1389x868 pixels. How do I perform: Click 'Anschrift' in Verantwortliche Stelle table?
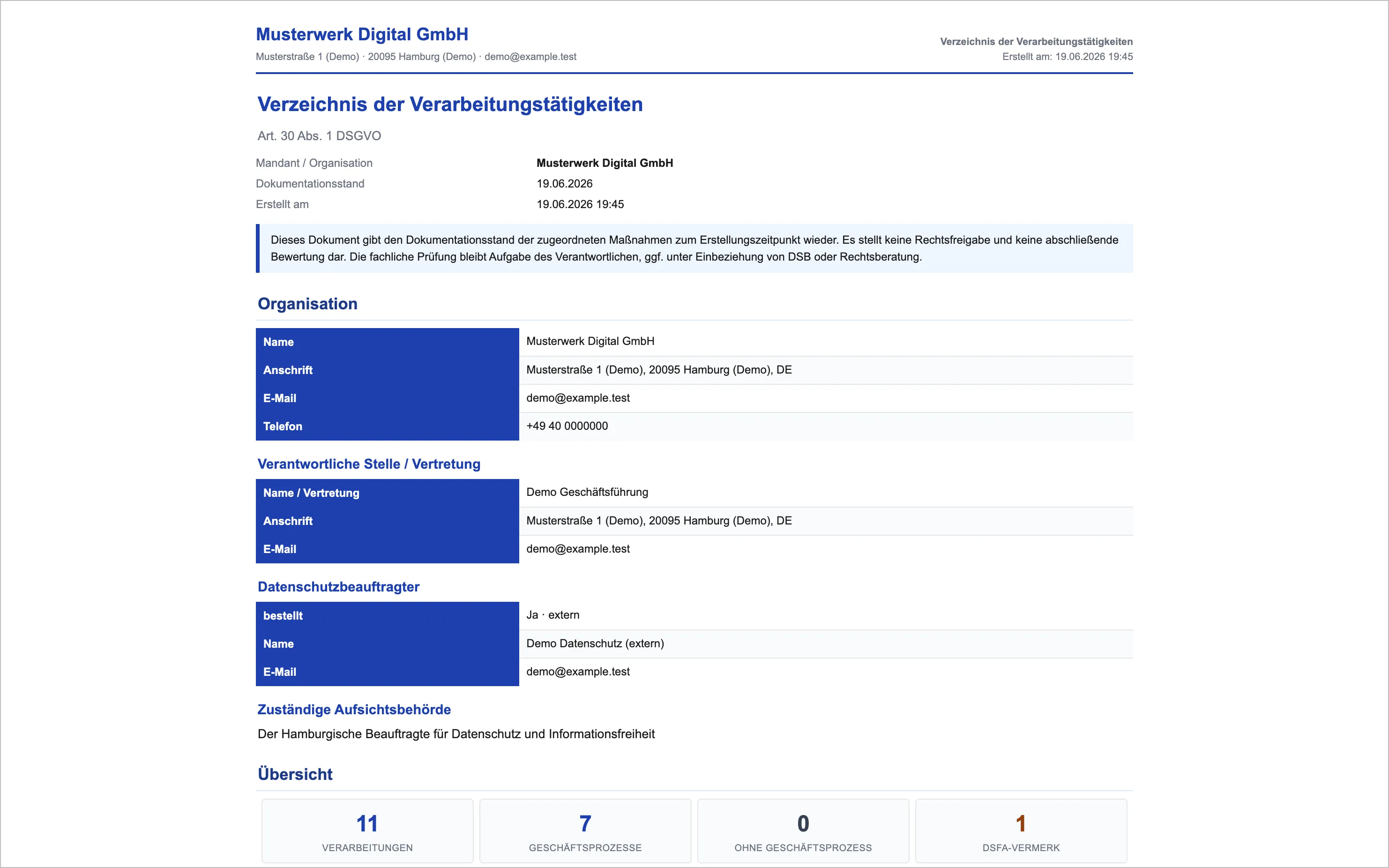coord(388,521)
